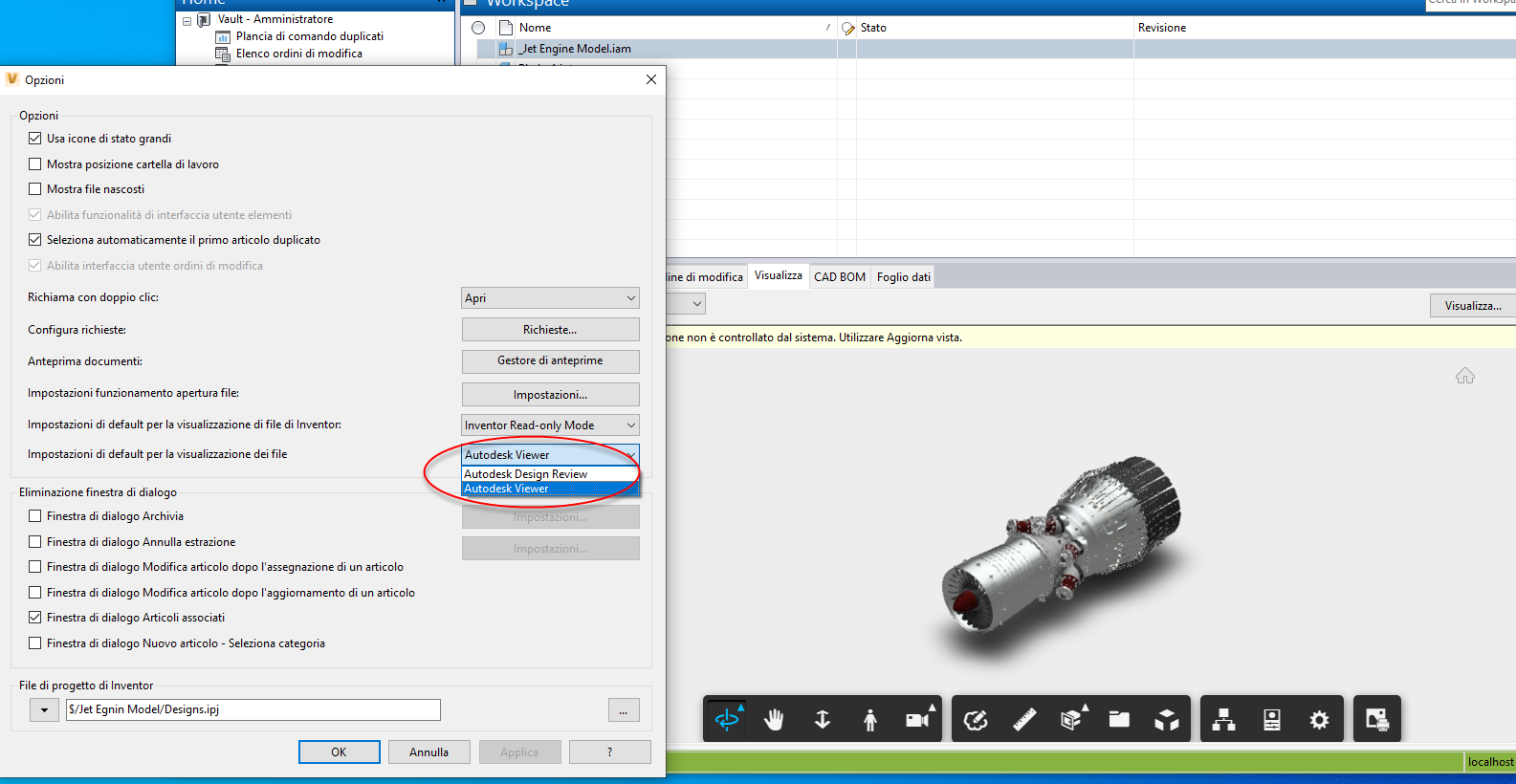Open the Richiama con doppio clic dropdown
Screen dimensions: 1516x784
(x=550, y=298)
